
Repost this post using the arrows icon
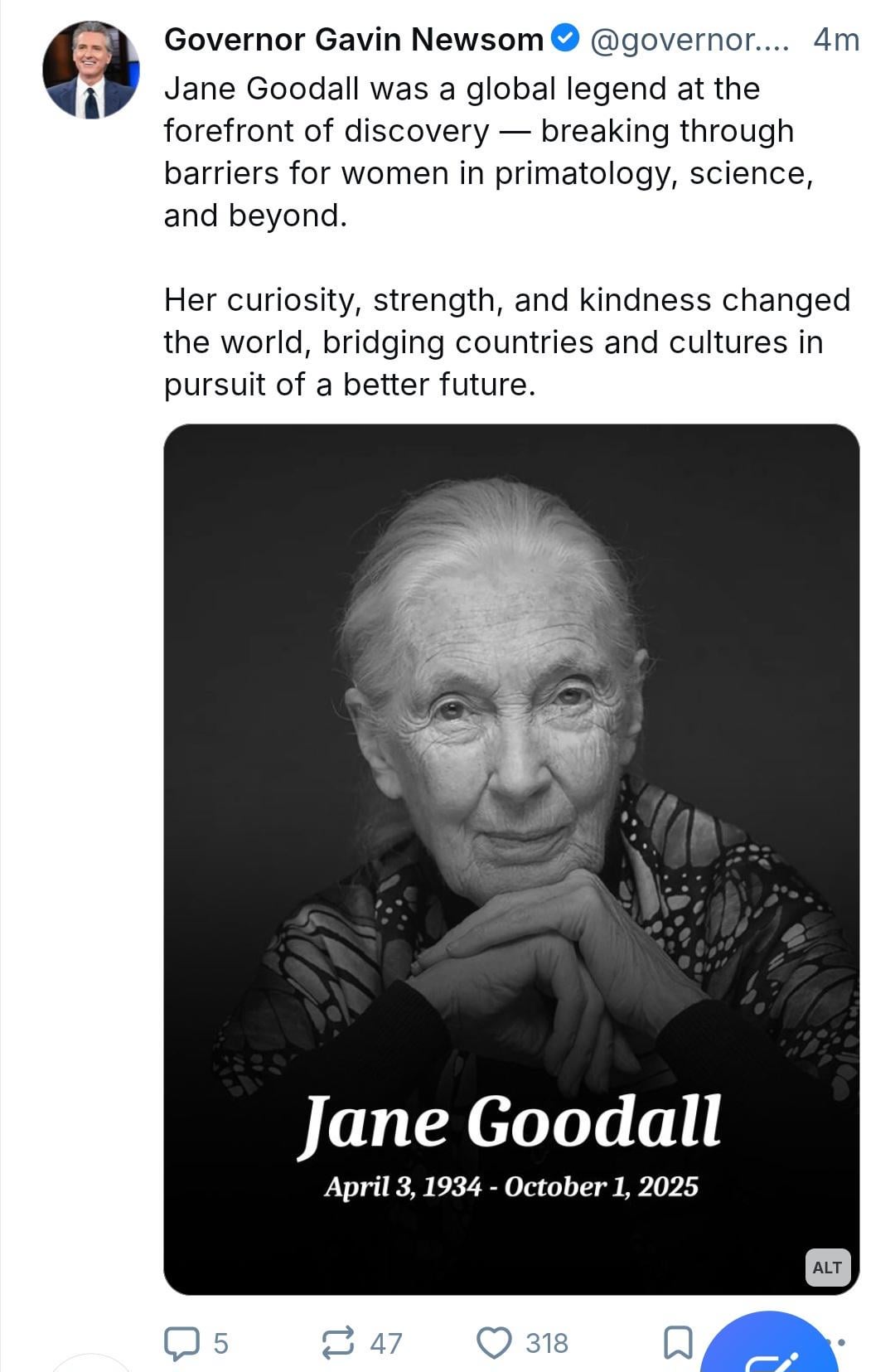point(338,1343)
